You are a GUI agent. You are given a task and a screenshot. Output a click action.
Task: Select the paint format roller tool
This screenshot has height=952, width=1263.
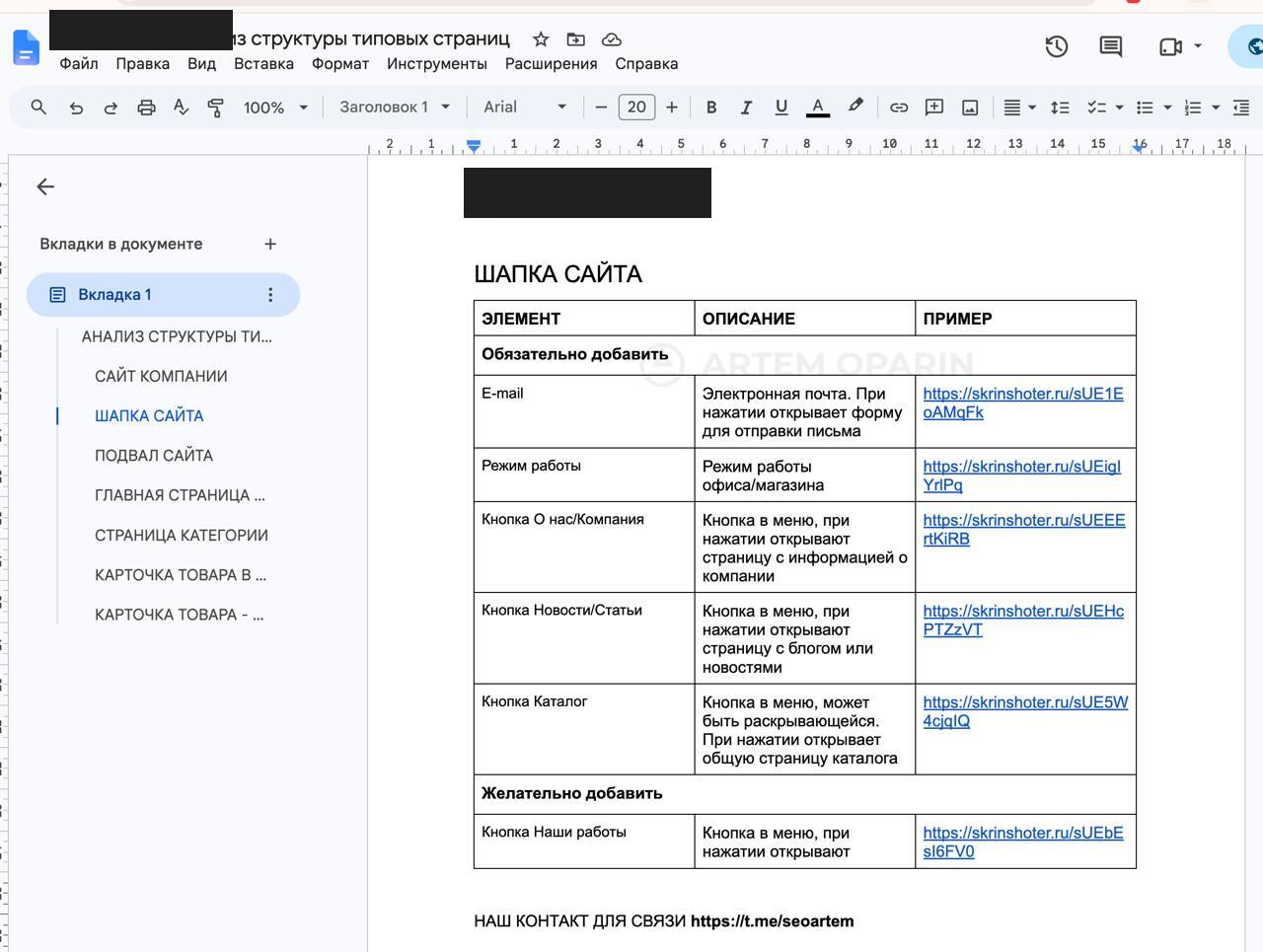click(216, 108)
